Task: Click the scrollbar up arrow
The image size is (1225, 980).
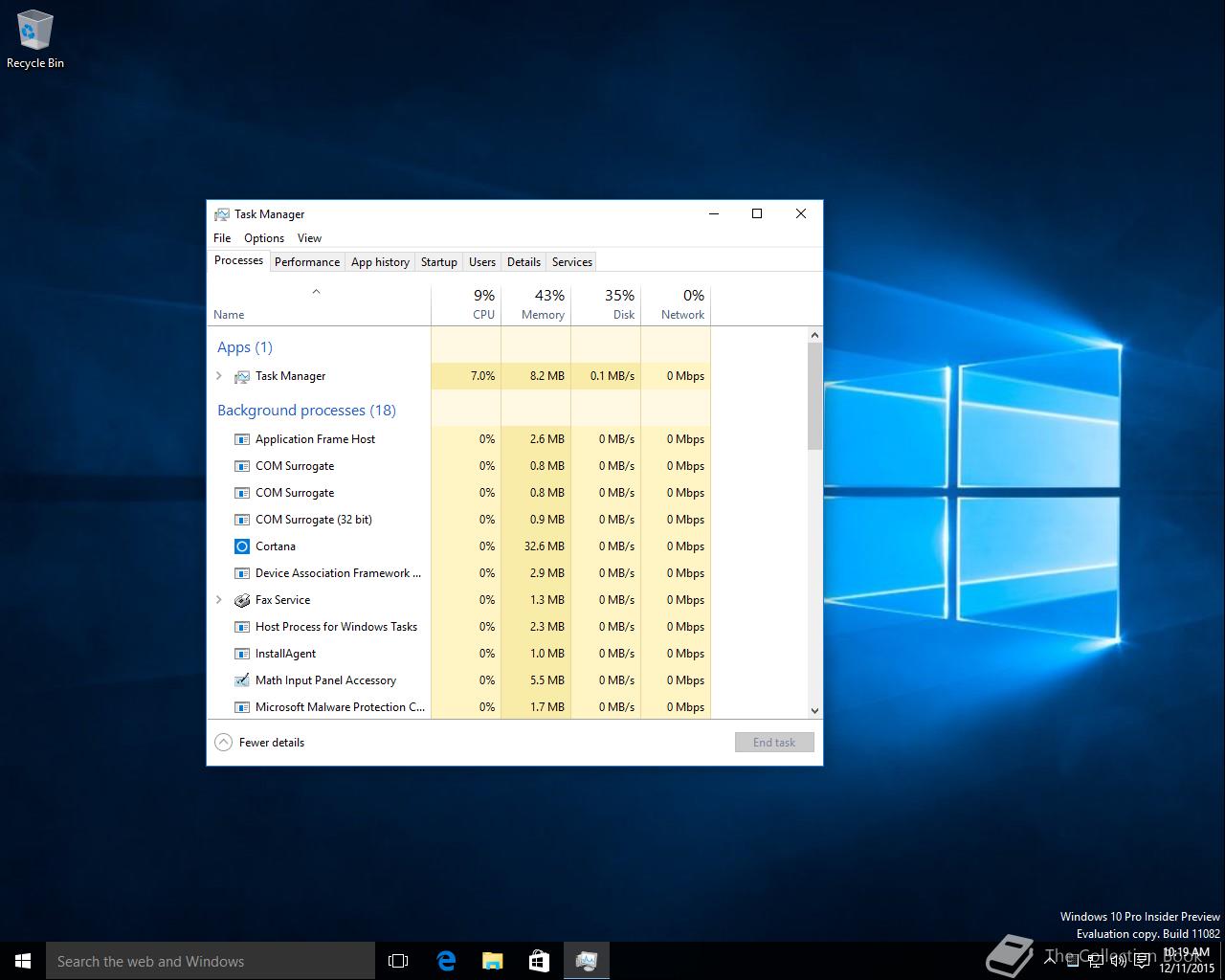Action: (x=815, y=335)
